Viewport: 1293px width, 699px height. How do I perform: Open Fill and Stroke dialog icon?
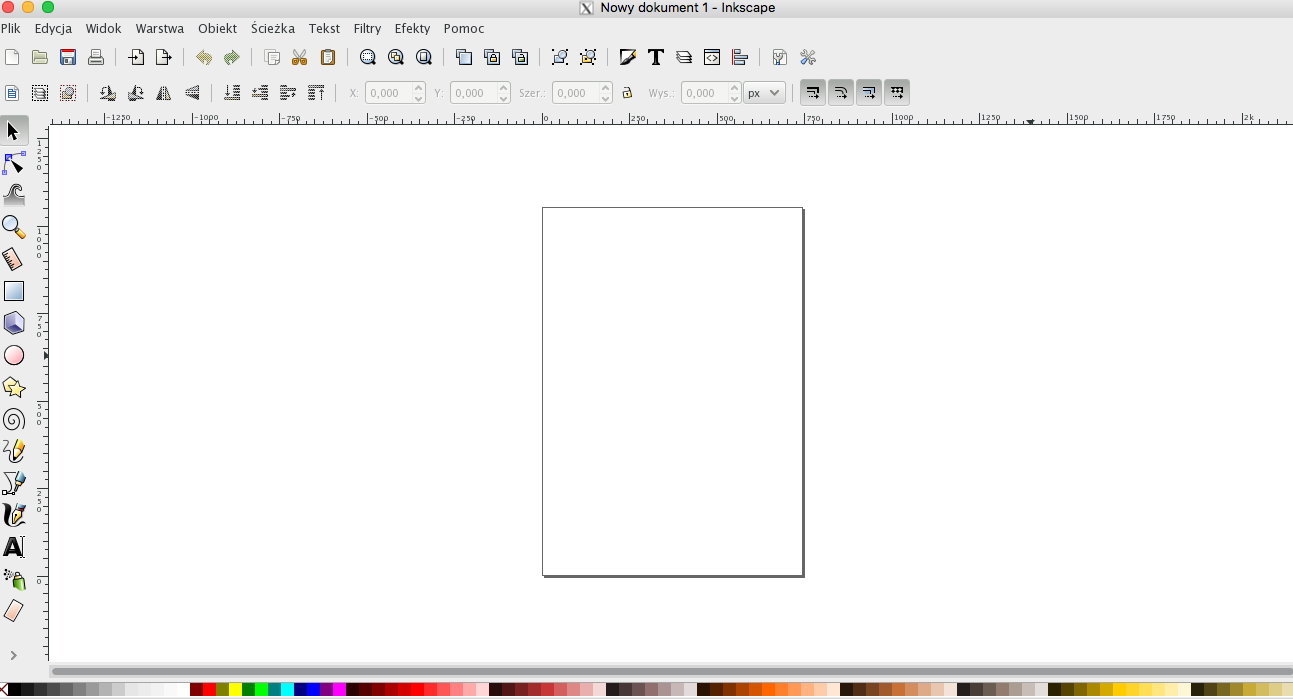point(628,57)
